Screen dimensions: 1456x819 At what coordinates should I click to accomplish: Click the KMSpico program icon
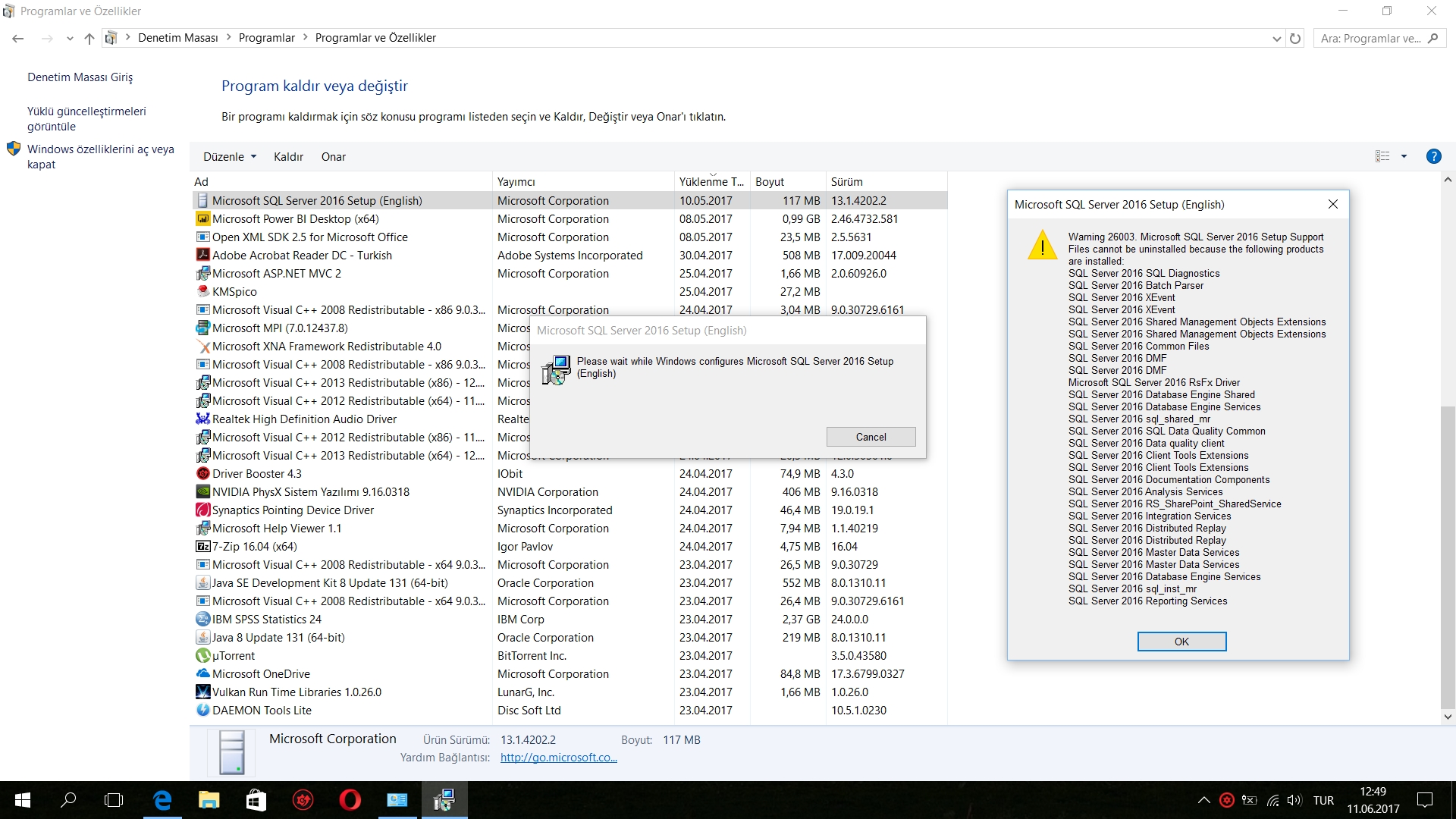click(202, 291)
